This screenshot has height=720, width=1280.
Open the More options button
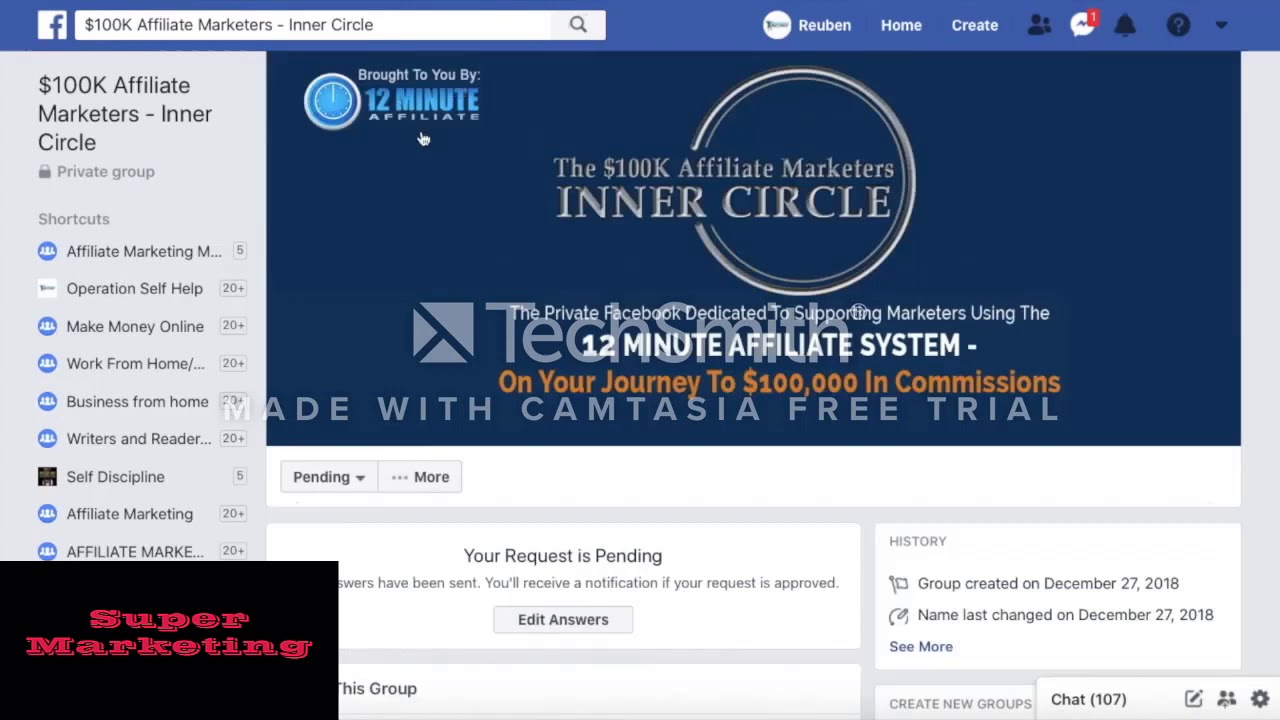pos(420,477)
